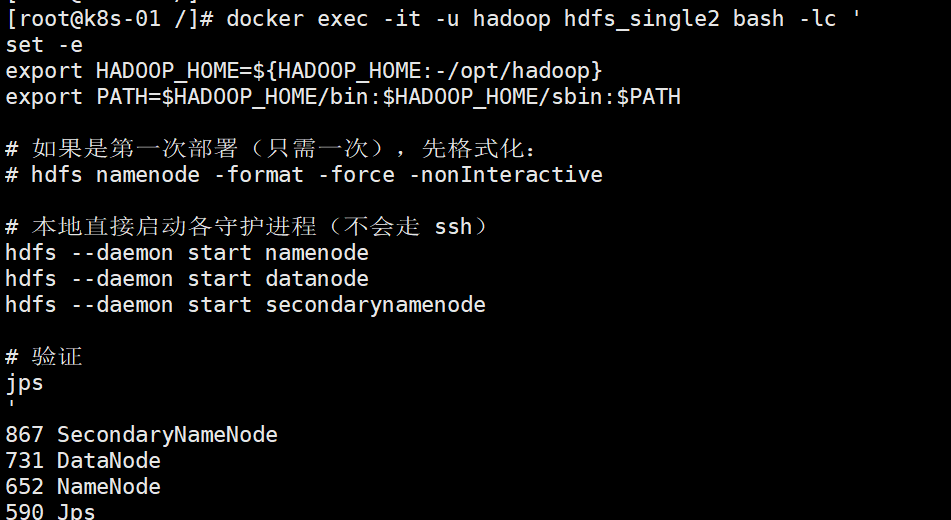Click the '590 Jps' output line
The image size is (951, 520).
click(50, 512)
